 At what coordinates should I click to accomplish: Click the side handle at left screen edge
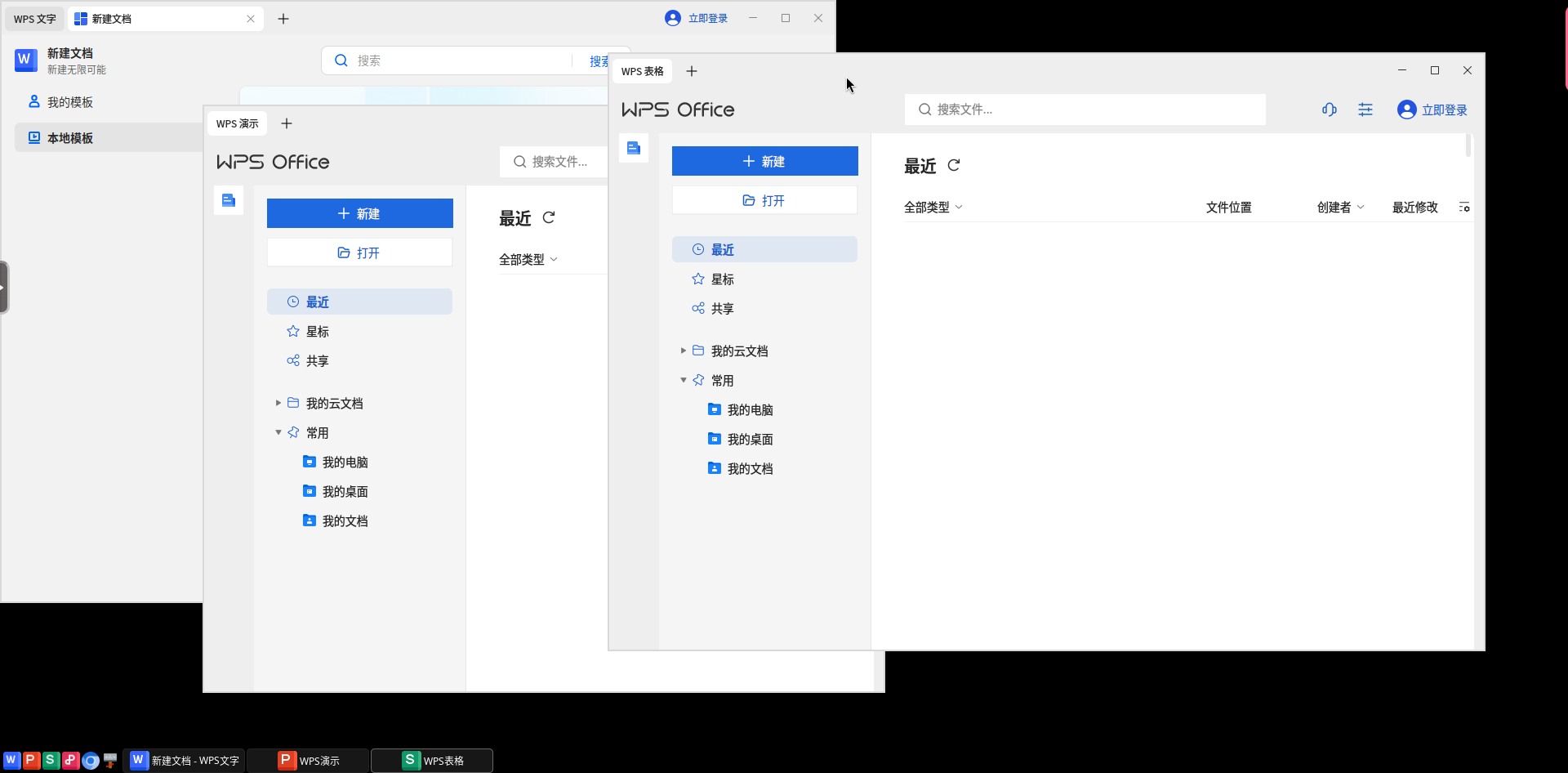[x=4, y=287]
